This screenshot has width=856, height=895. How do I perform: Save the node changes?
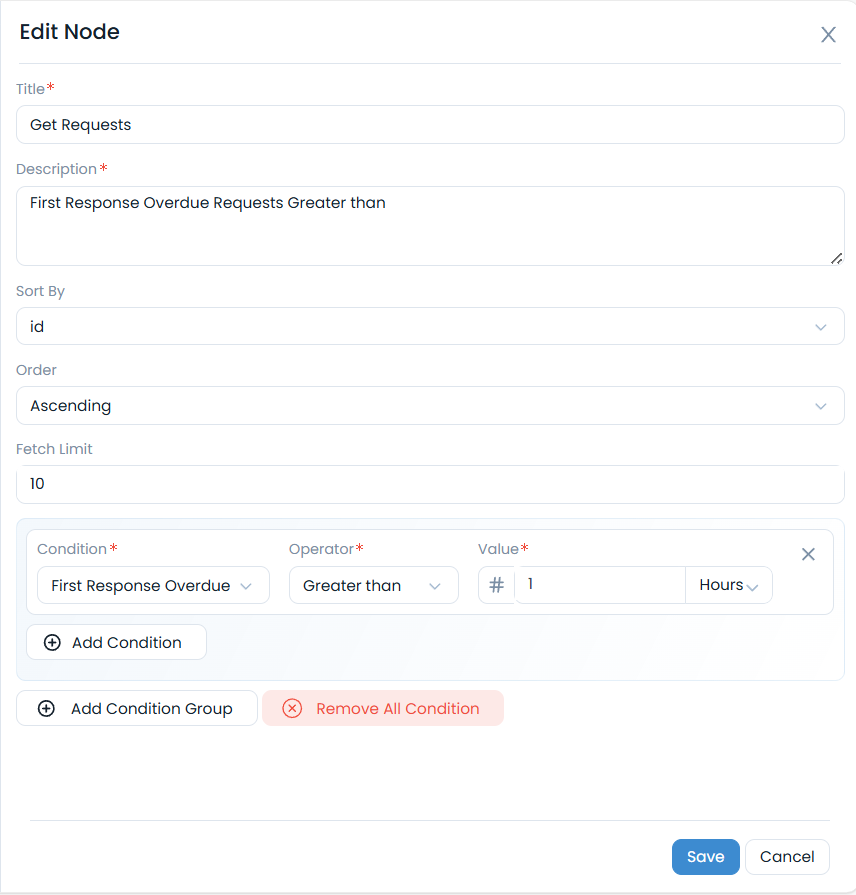point(705,857)
